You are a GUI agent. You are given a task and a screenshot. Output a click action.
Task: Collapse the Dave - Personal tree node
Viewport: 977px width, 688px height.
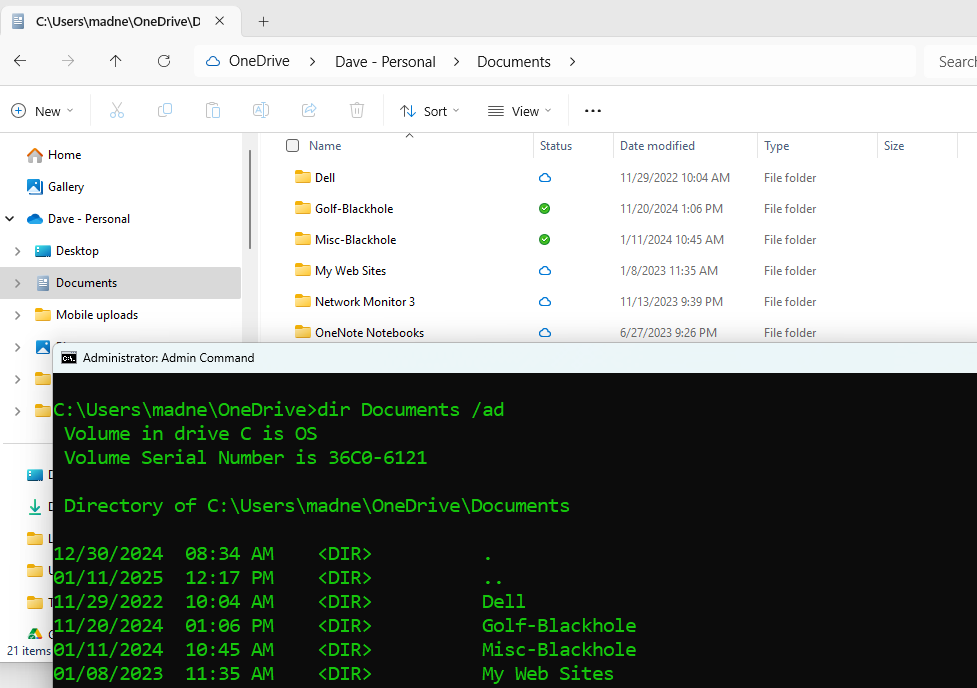click(10, 218)
